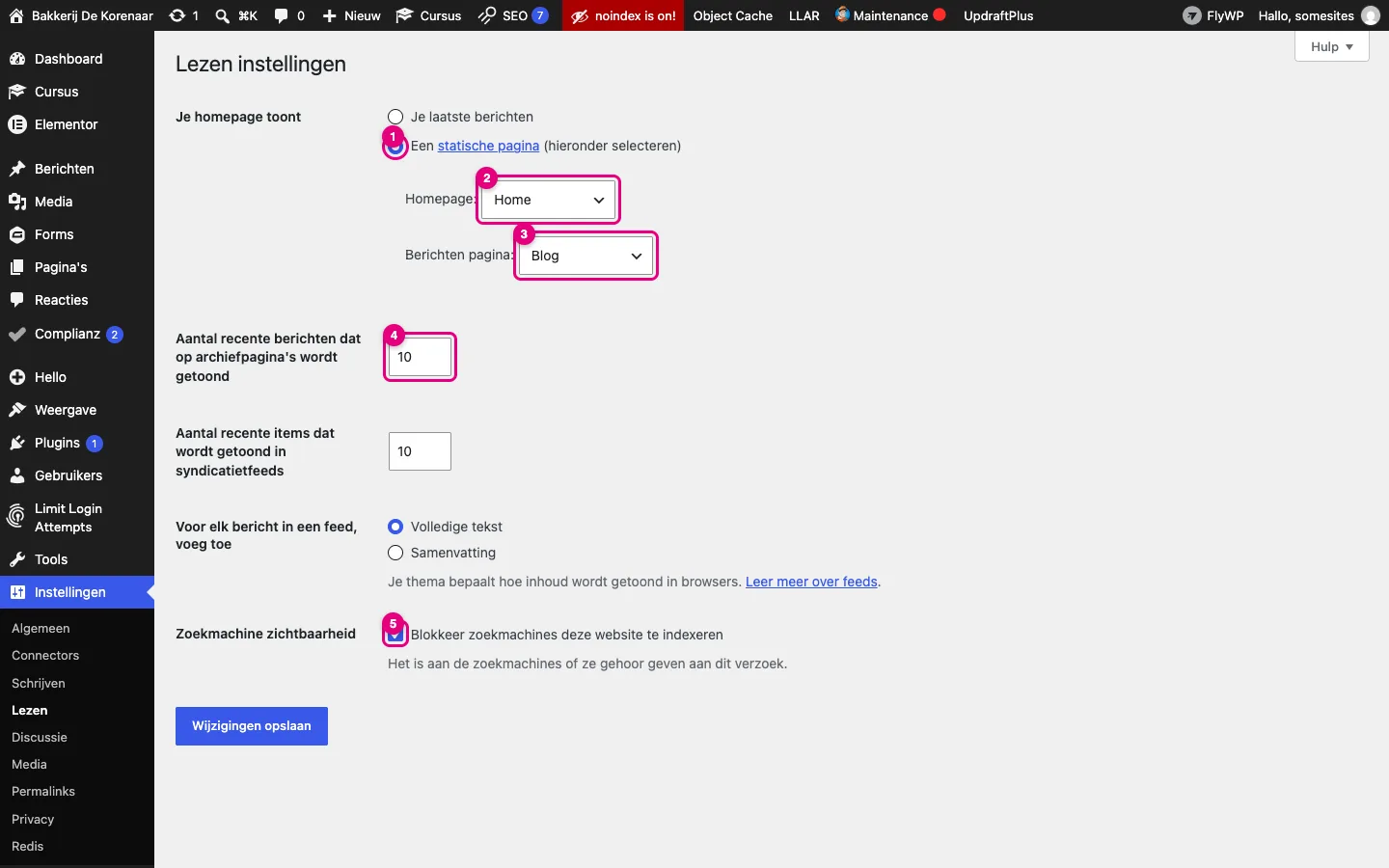
Task: Select the 'Samenvatting' radio button
Action: coord(395,553)
